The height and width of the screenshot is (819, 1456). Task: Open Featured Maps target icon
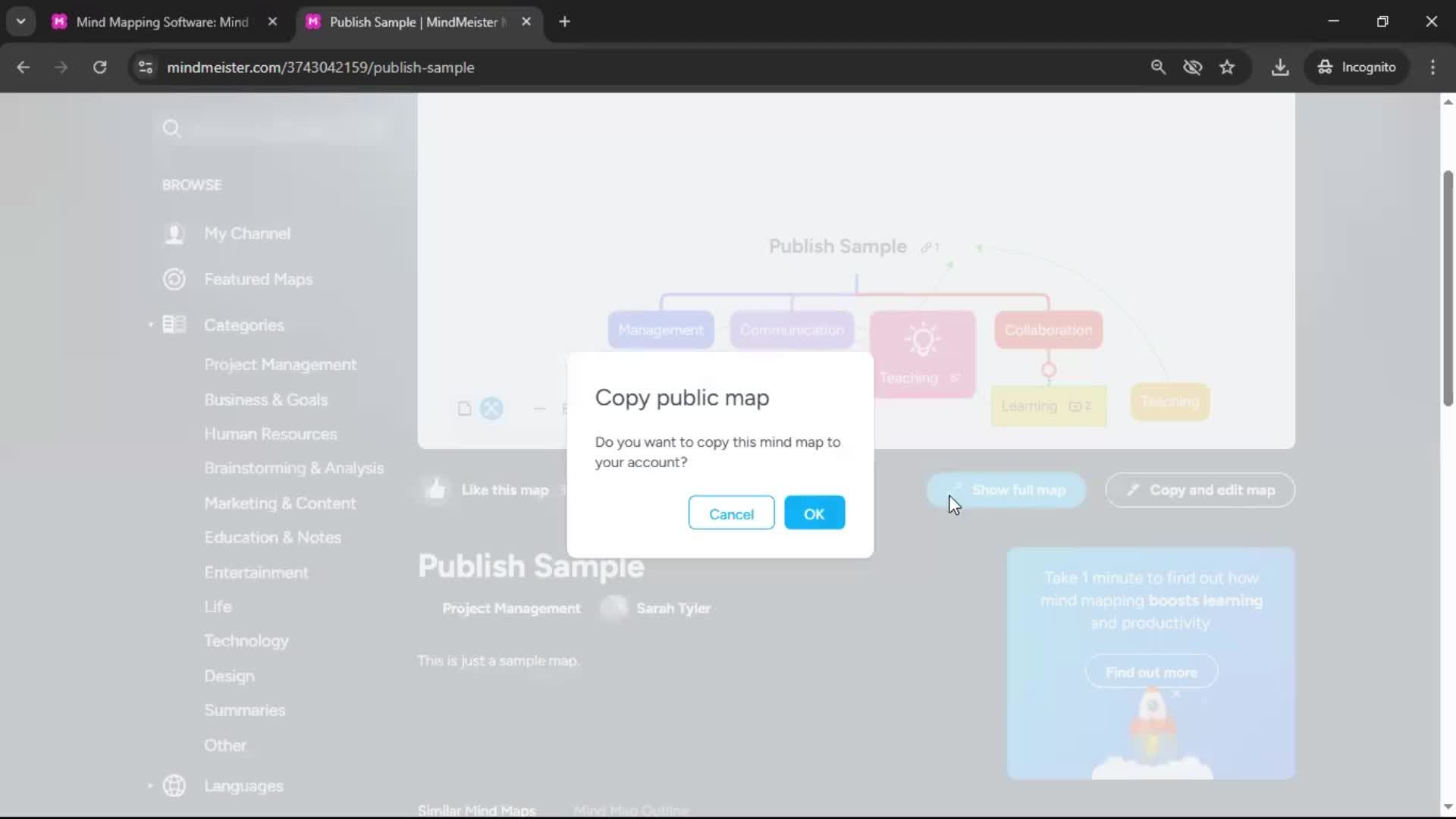pos(174,279)
